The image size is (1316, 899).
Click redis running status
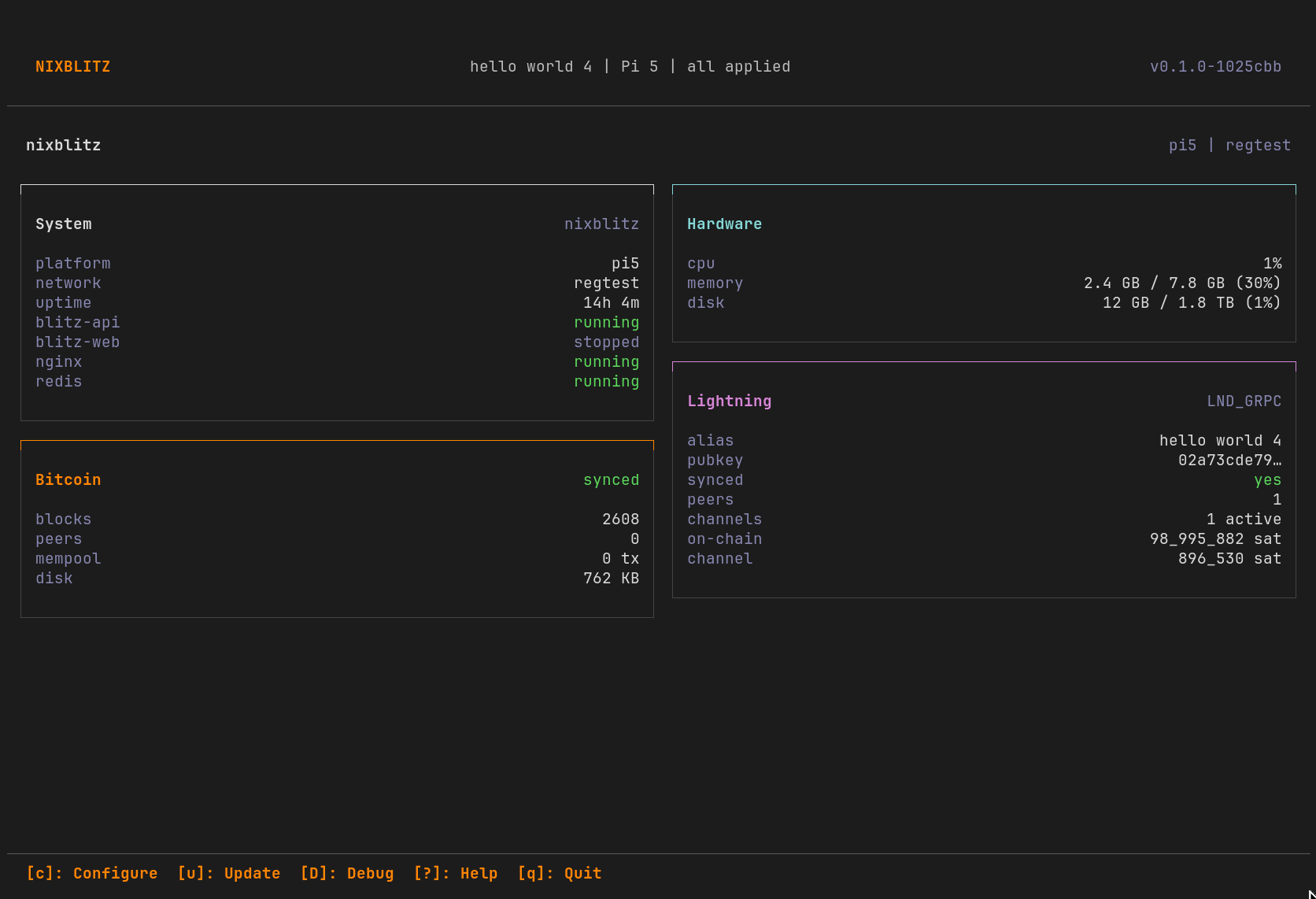pos(607,382)
